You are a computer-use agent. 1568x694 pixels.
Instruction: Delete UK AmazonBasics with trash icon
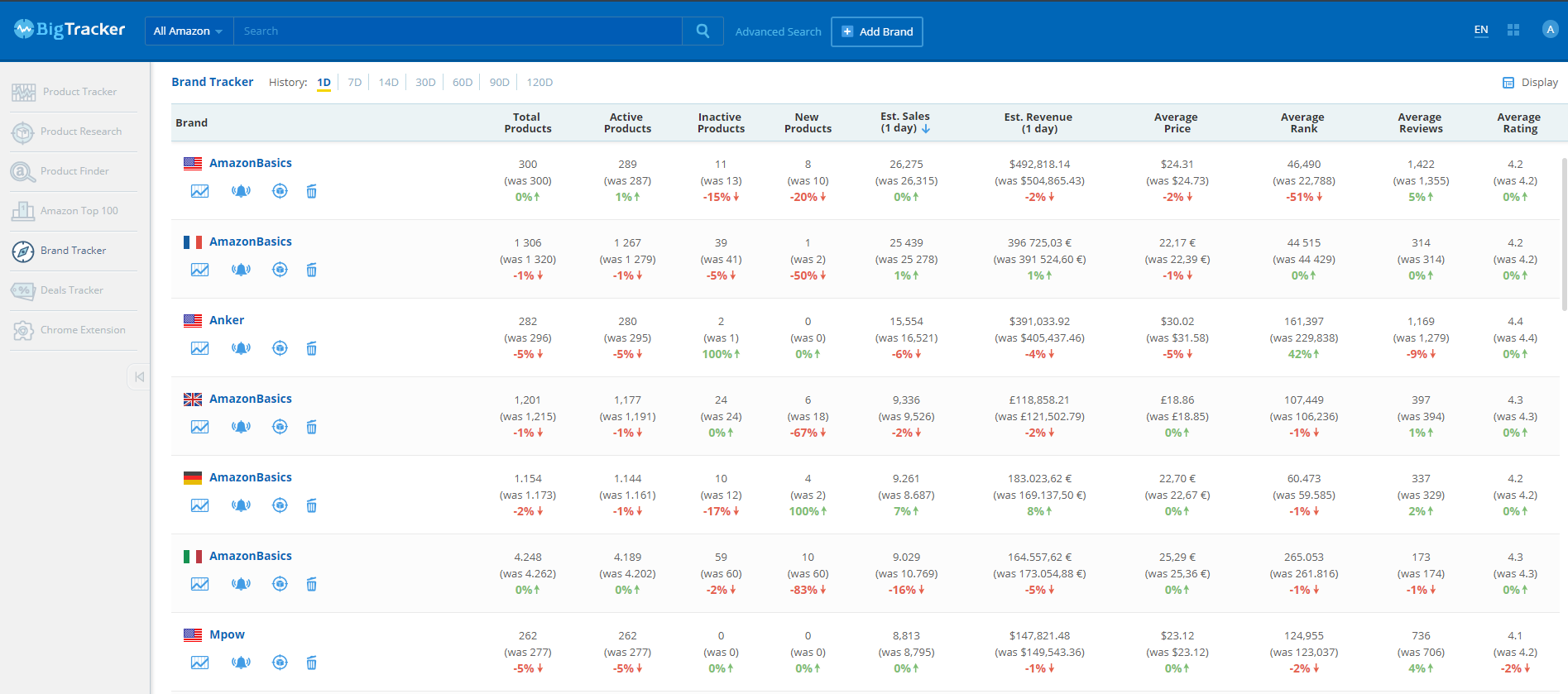(x=311, y=427)
